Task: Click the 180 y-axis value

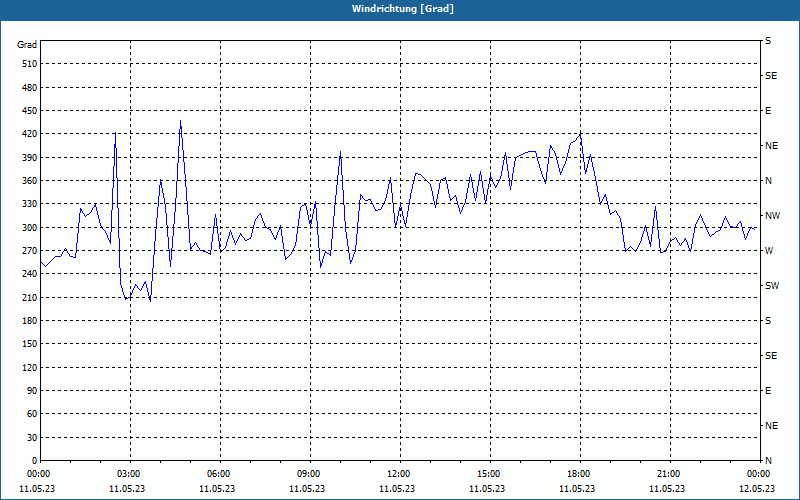Action: click(30, 321)
